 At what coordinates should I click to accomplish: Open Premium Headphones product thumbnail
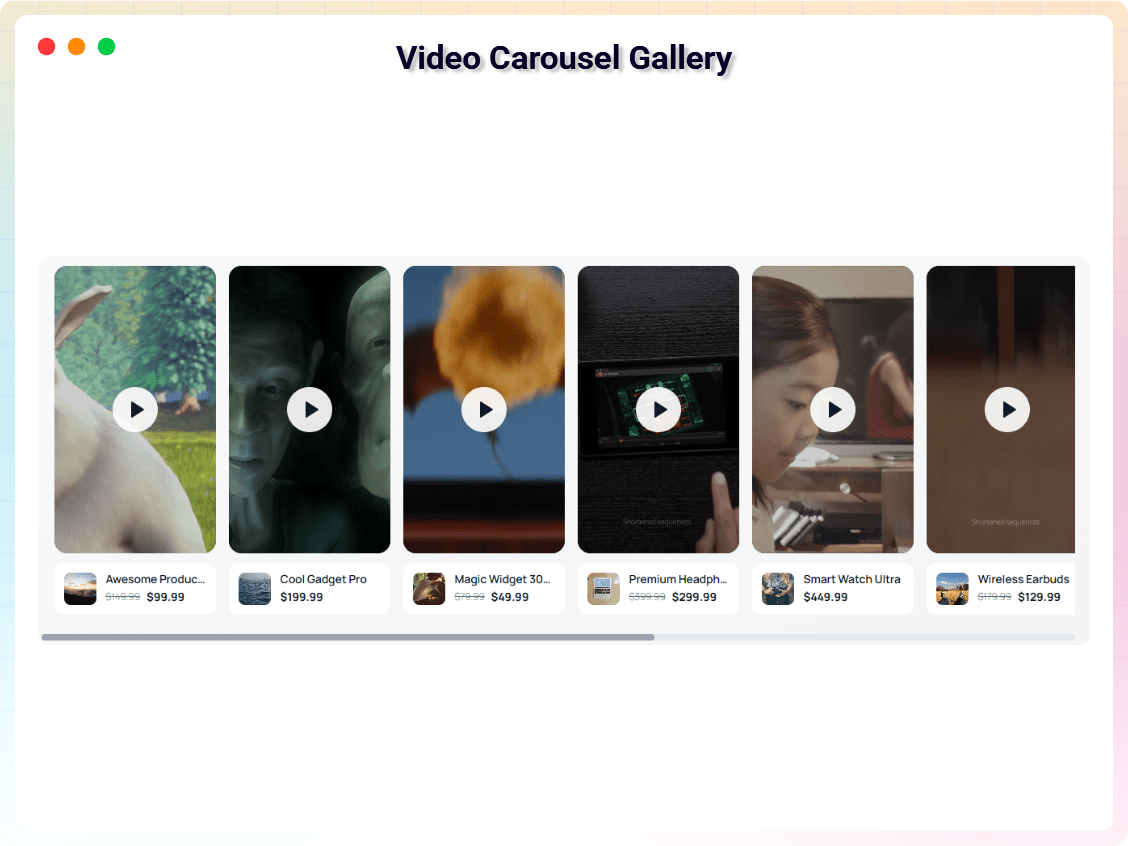coord(604,588)
